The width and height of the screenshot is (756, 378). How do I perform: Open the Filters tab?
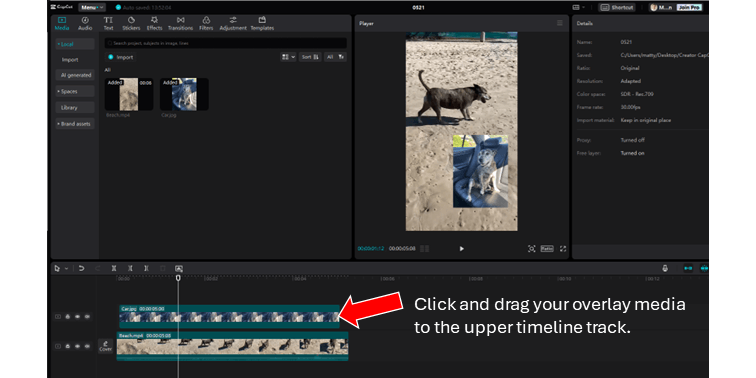[206, 24]
